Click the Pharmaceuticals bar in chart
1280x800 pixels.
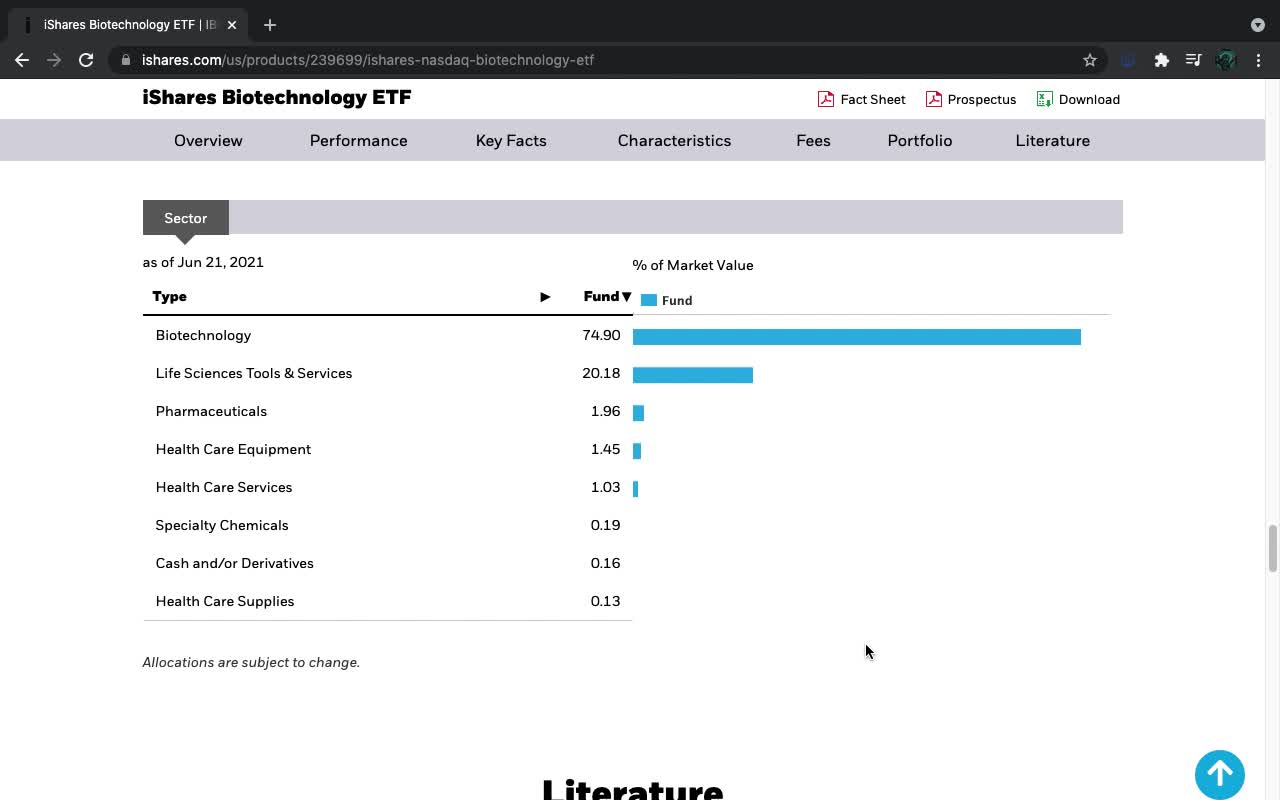point(638,413)
